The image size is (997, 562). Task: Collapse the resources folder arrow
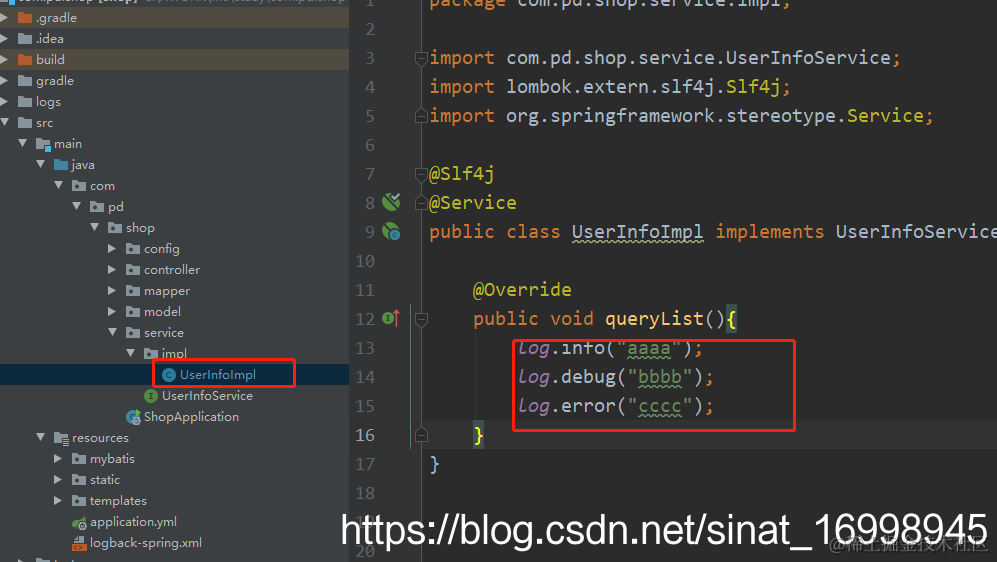tap(41, 437)
